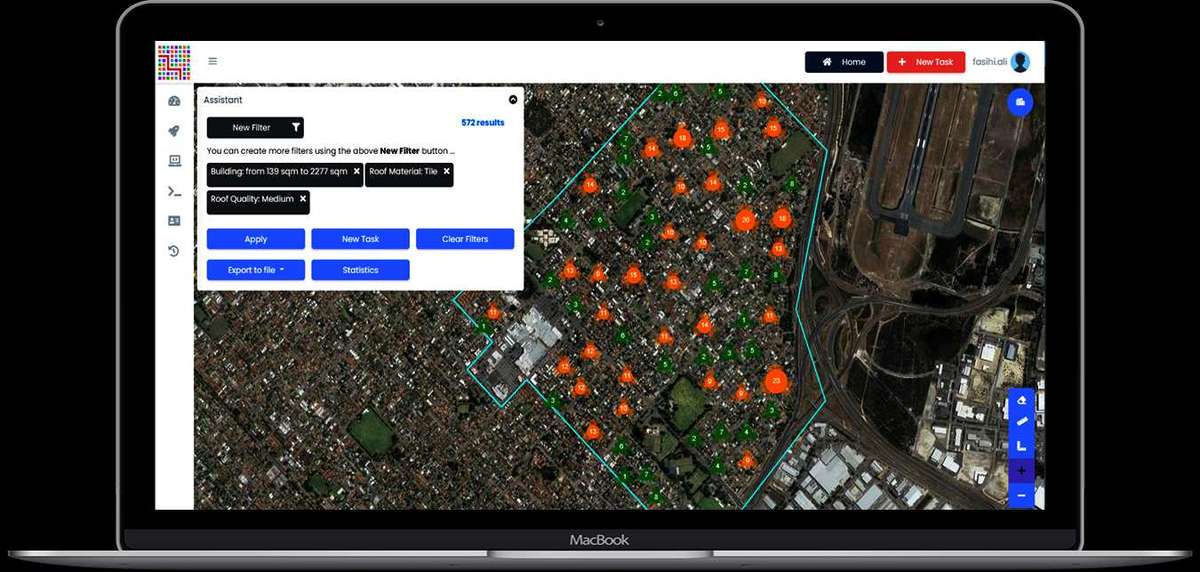Click the round blue map layers button

point(1020,101)
